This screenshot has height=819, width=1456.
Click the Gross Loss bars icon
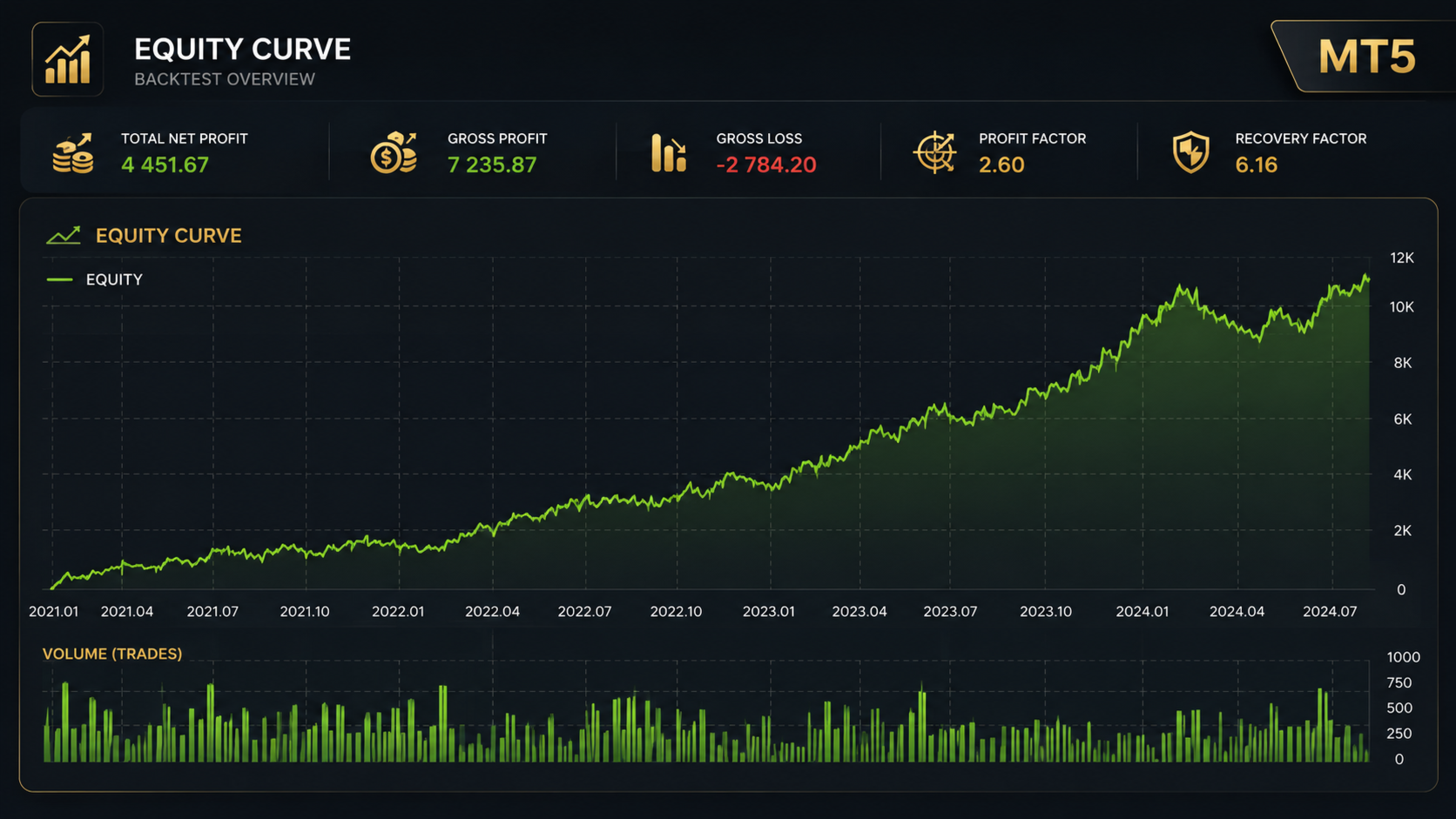pos(669,152)
